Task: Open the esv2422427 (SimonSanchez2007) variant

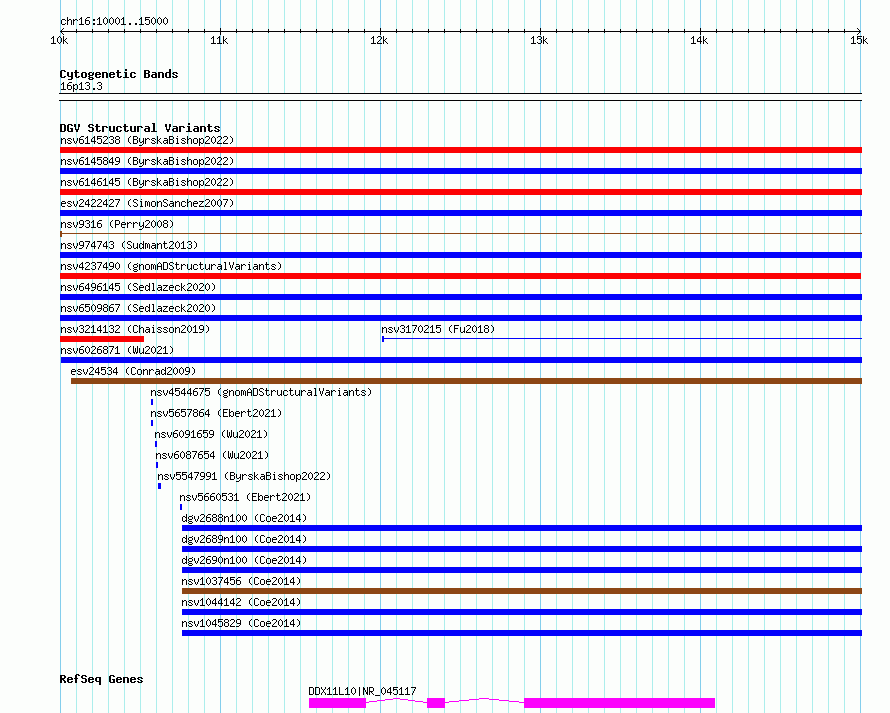Action: coord(147,203)
